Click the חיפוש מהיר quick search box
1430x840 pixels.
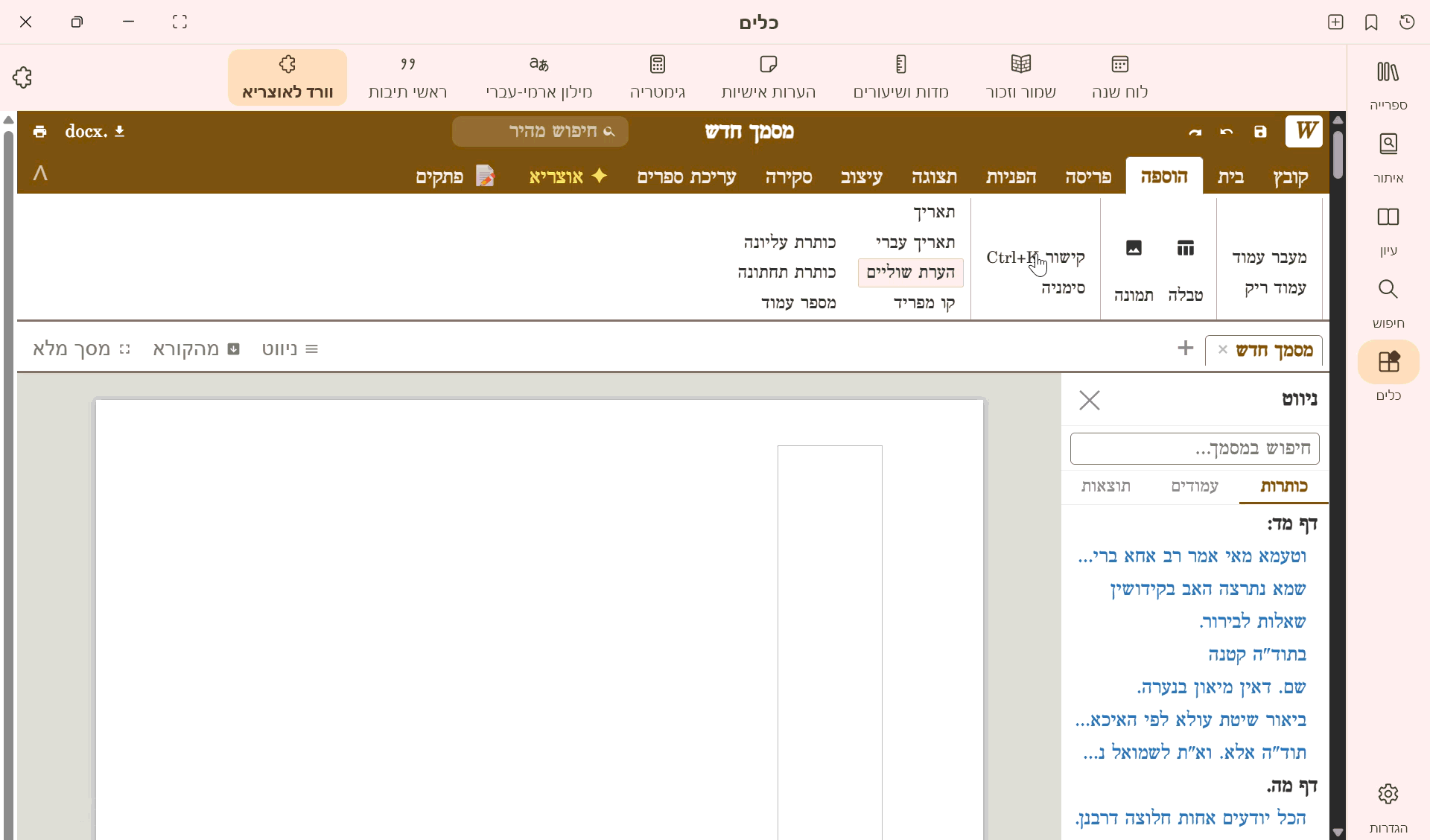(540, 132)
